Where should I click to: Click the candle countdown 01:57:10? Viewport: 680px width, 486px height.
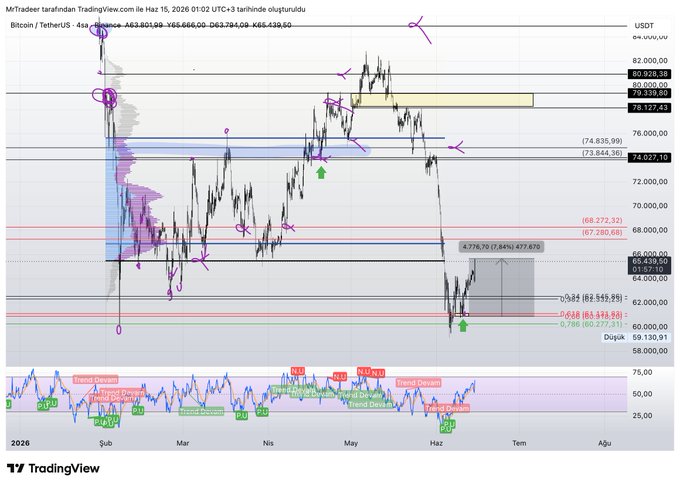(649, 270)
